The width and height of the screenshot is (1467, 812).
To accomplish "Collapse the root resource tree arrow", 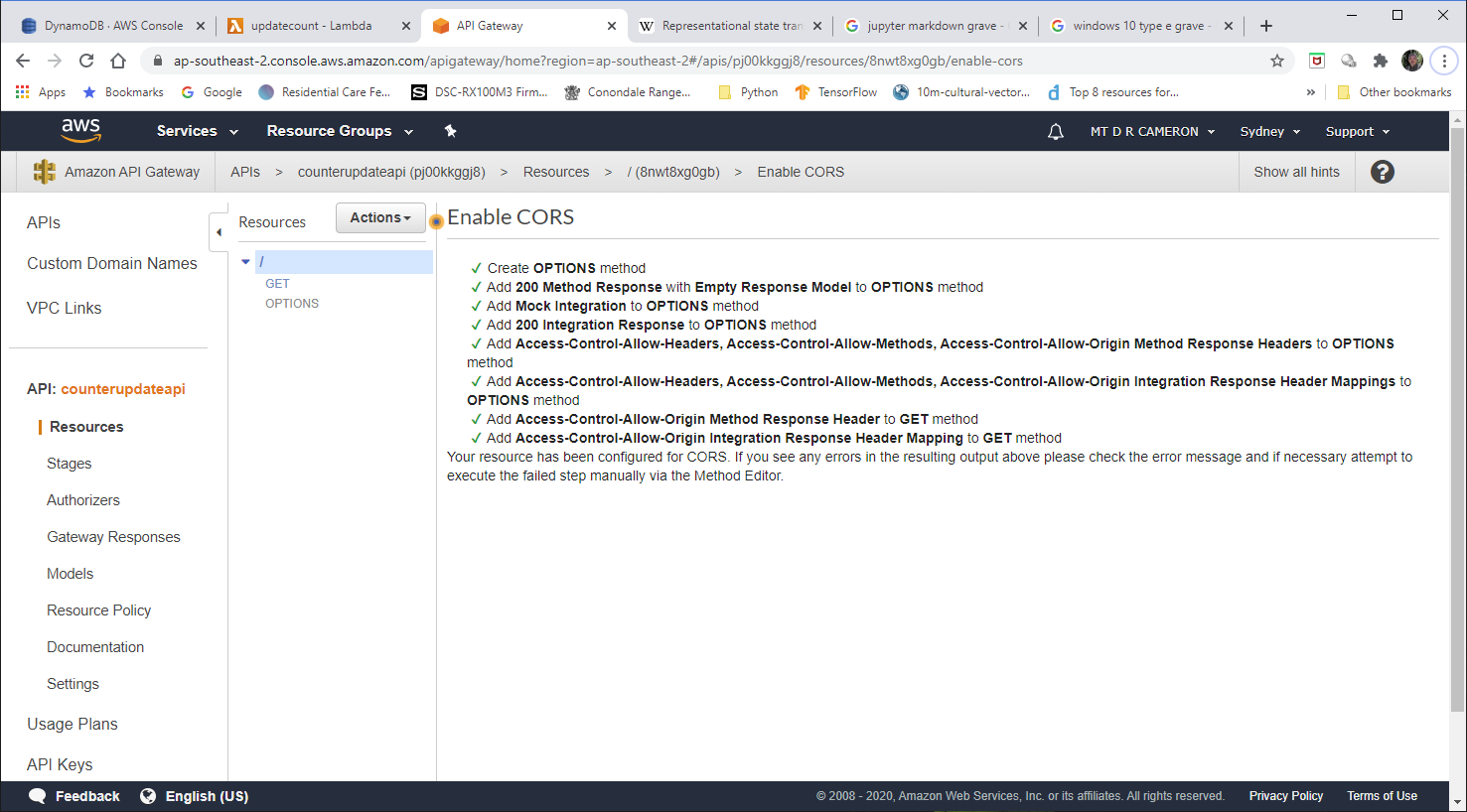I will point(245,262).
